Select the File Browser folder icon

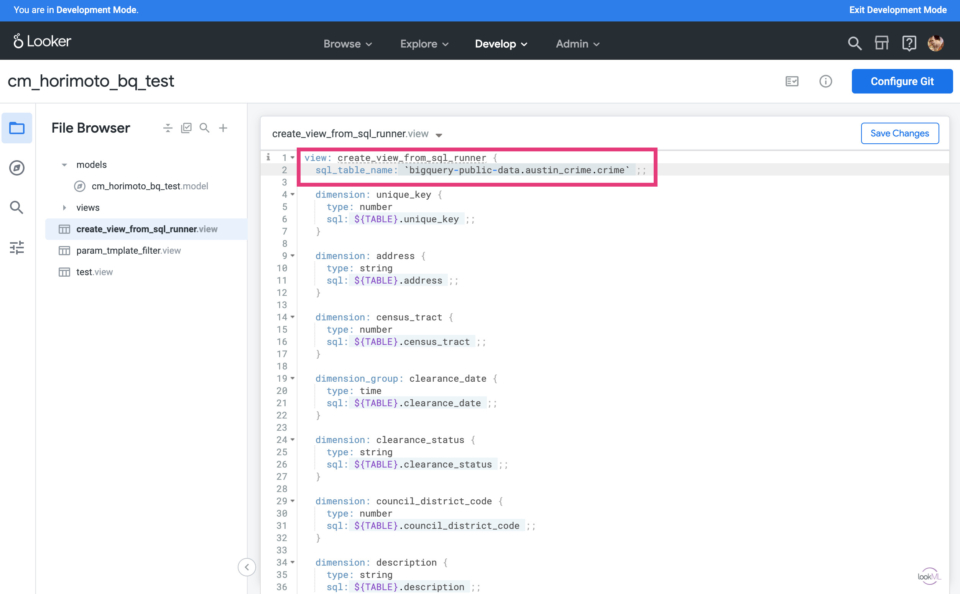pos(17,128)
